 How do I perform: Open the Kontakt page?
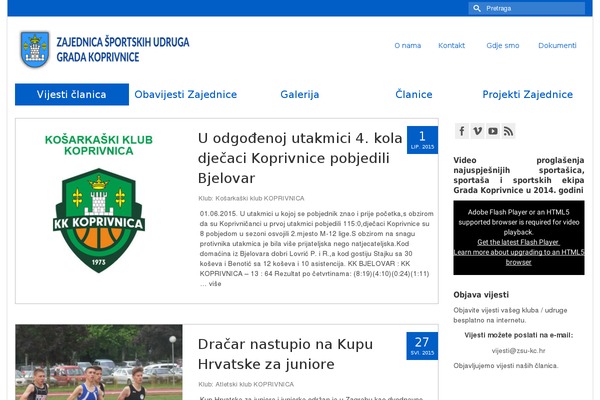click(452, 46)
